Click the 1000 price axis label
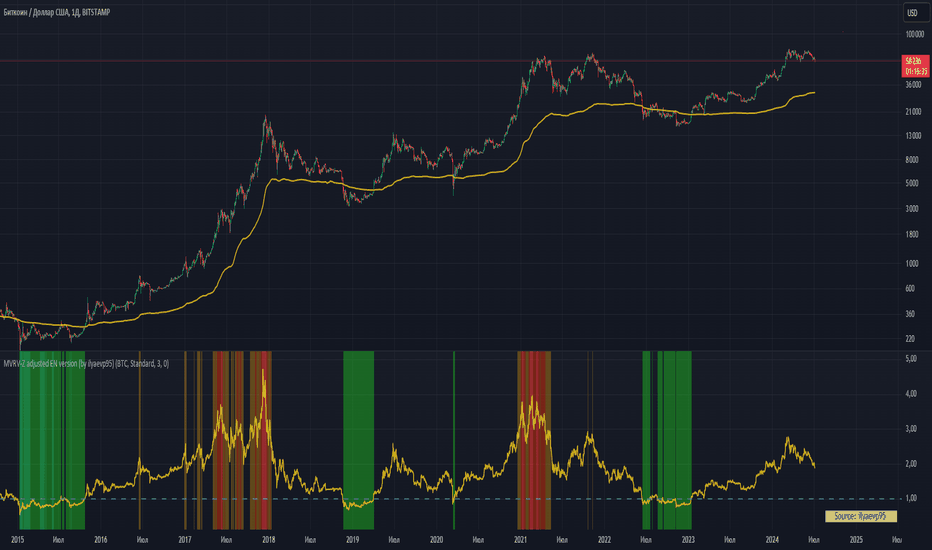Viewport: 932px width, 550px height. [912, 263]
